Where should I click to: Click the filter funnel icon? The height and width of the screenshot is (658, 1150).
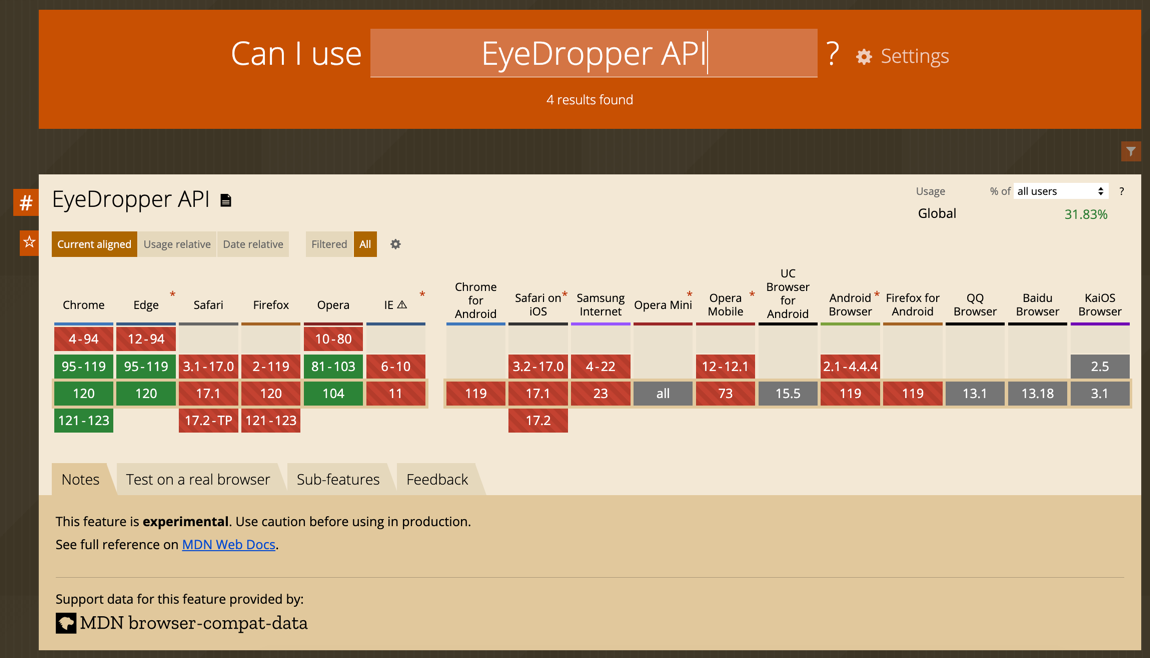click(1131, 151)
